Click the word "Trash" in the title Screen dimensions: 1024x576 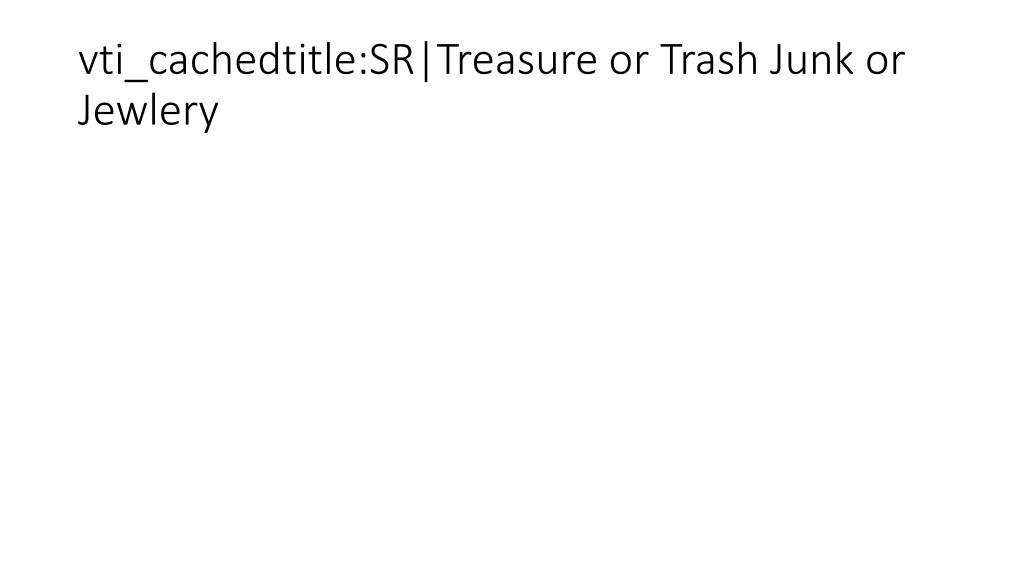click(x=709, y=60)
